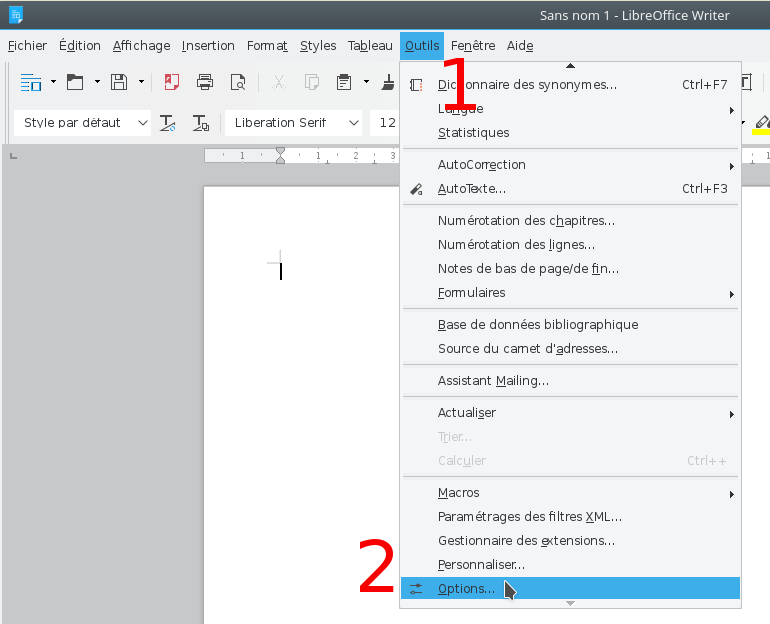Click the Update selected style icon
The height and width of the screenshot is (624, 770).
168,123
